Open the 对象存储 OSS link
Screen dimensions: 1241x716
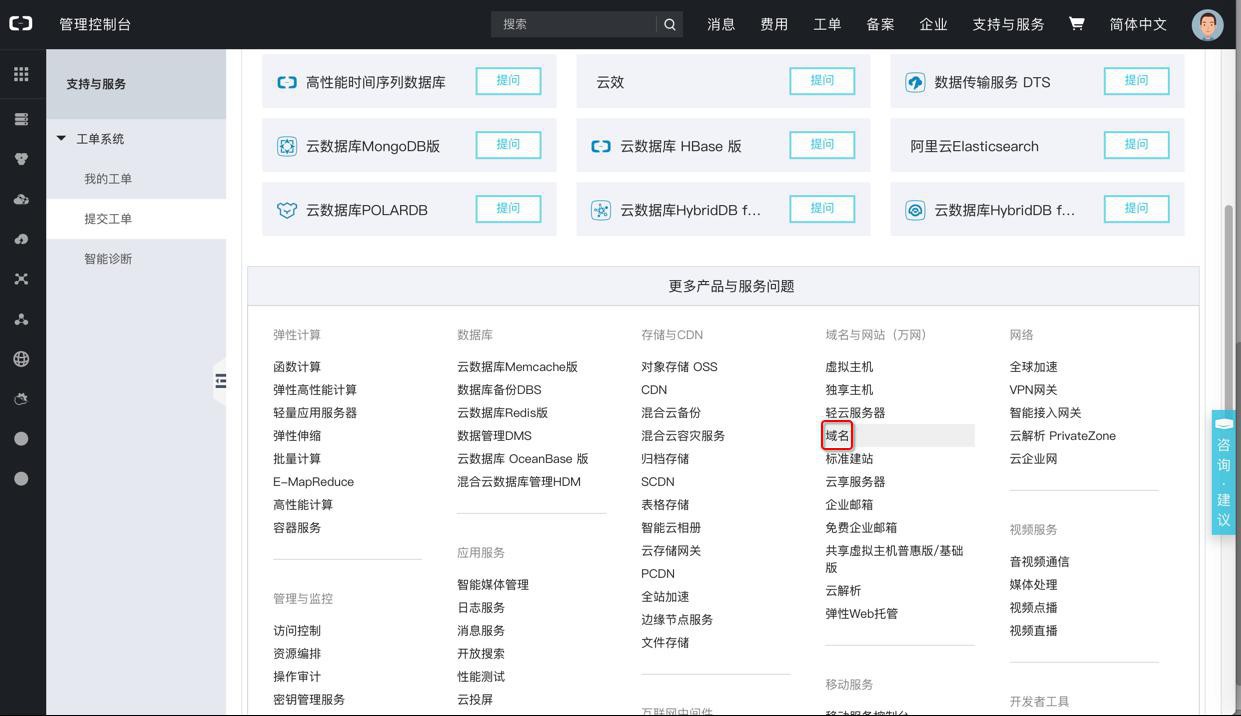[679, 367]
